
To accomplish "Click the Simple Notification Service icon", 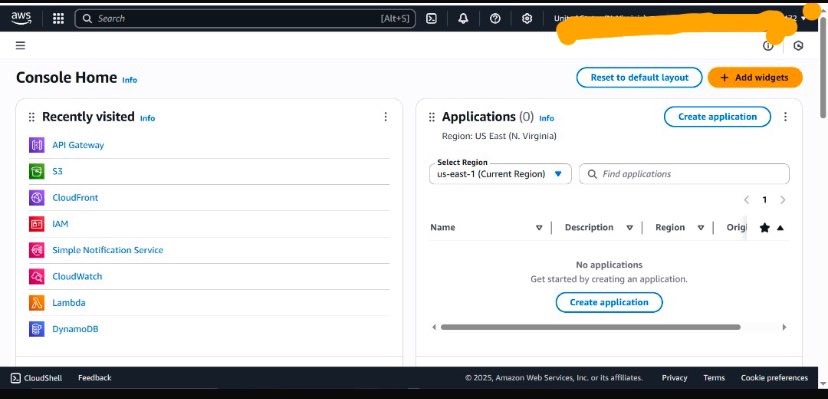I will click(x=36, y=250).
